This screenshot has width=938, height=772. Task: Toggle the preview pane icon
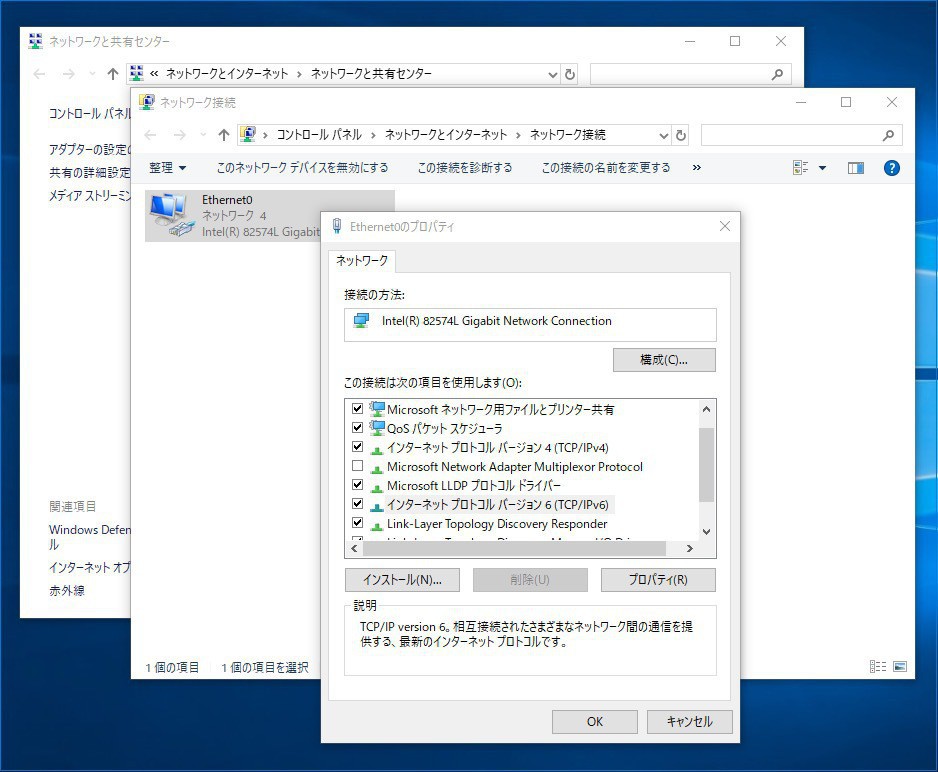[x=855, y=168]
